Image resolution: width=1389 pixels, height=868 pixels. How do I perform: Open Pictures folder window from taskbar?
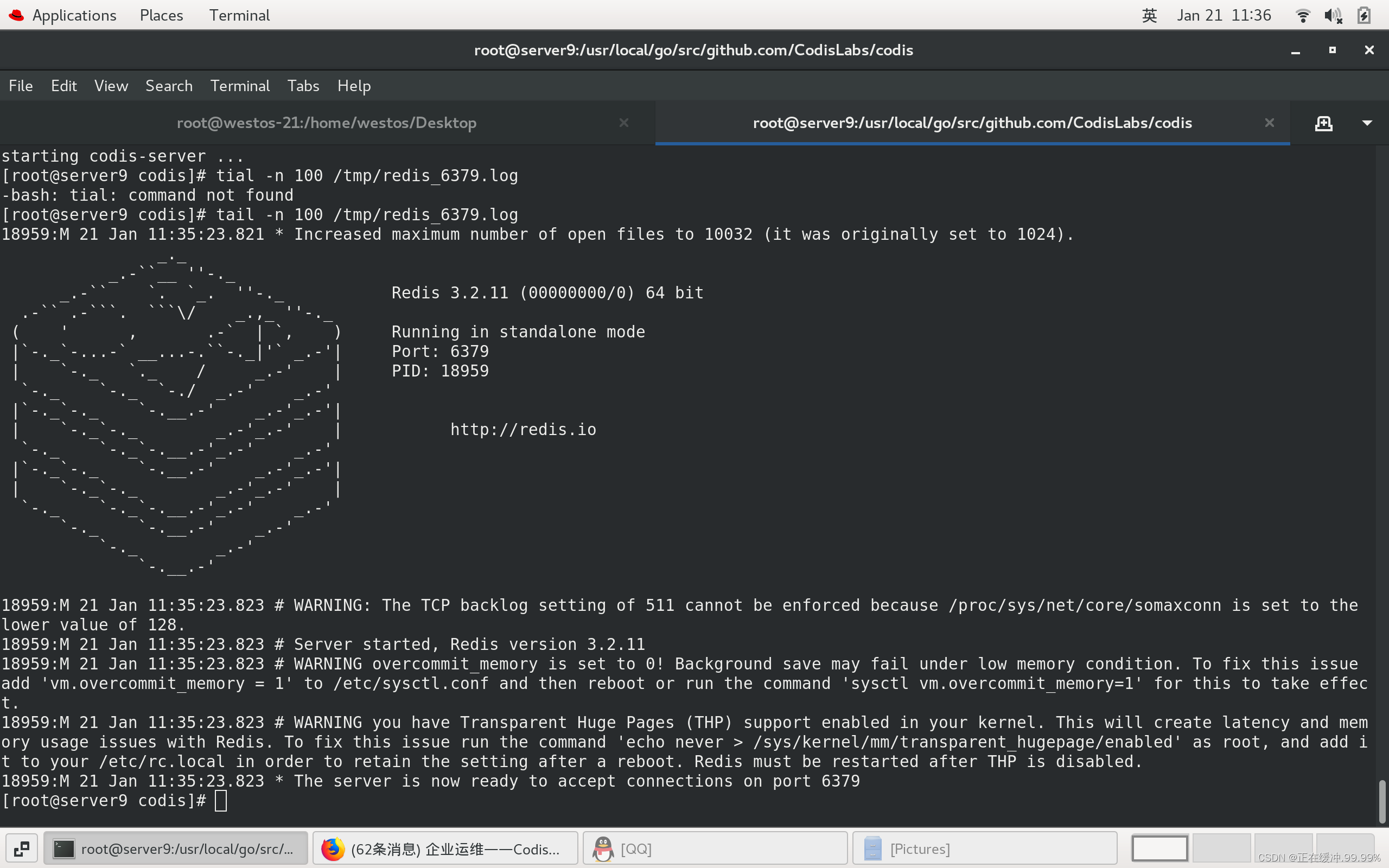point(984,848)
